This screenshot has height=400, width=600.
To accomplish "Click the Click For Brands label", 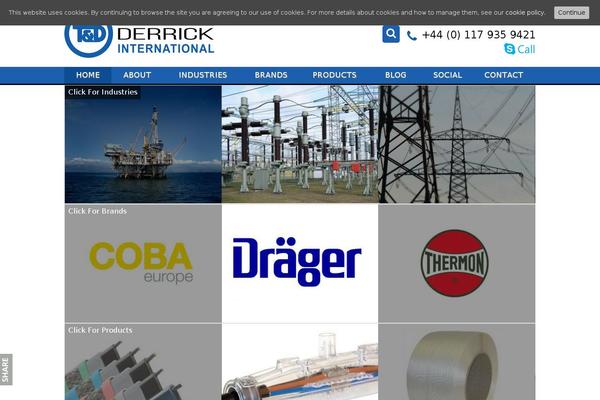I will click(x=97, y=211).
